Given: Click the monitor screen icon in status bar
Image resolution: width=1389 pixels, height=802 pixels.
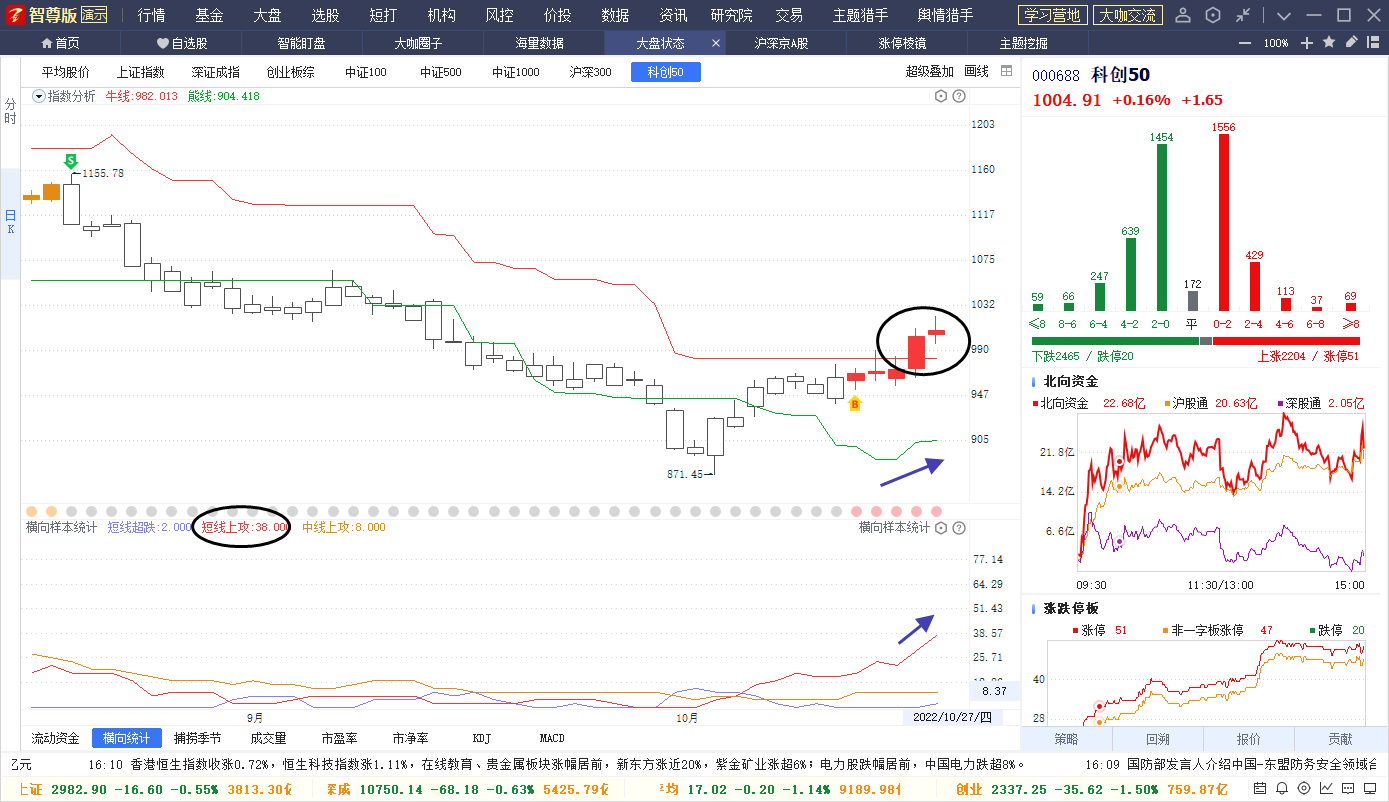Looking at the screenshot, I should tap(1370, 789).
